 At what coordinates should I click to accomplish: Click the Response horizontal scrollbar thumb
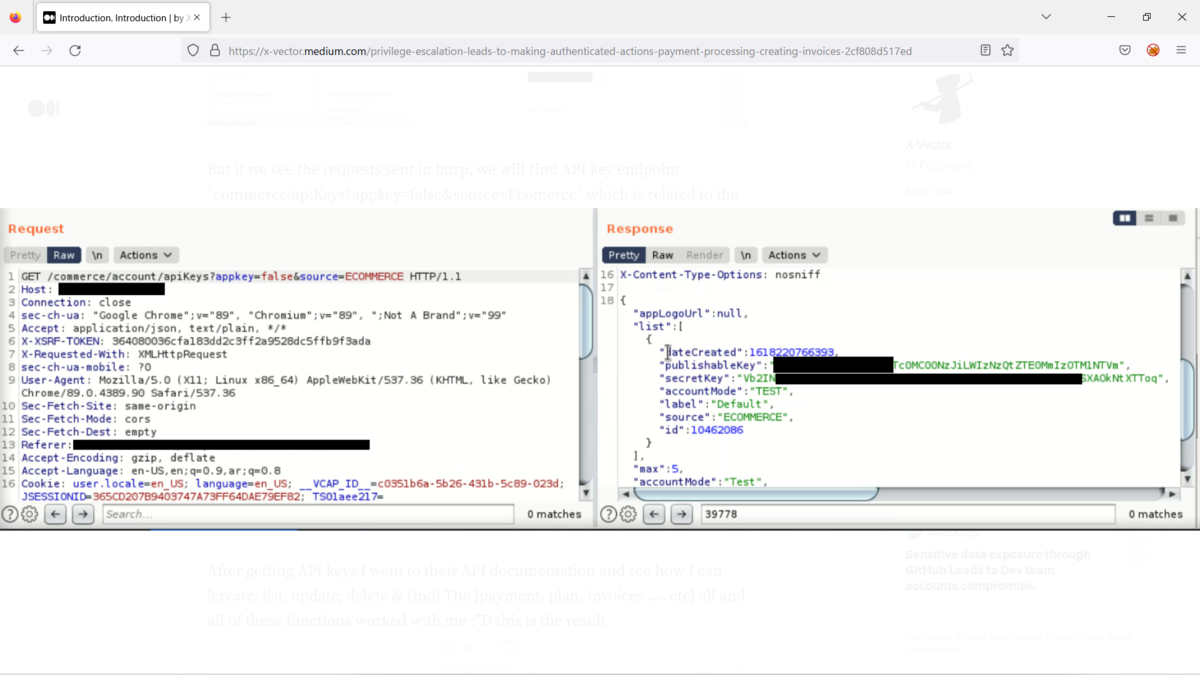(x=758, y=493)
